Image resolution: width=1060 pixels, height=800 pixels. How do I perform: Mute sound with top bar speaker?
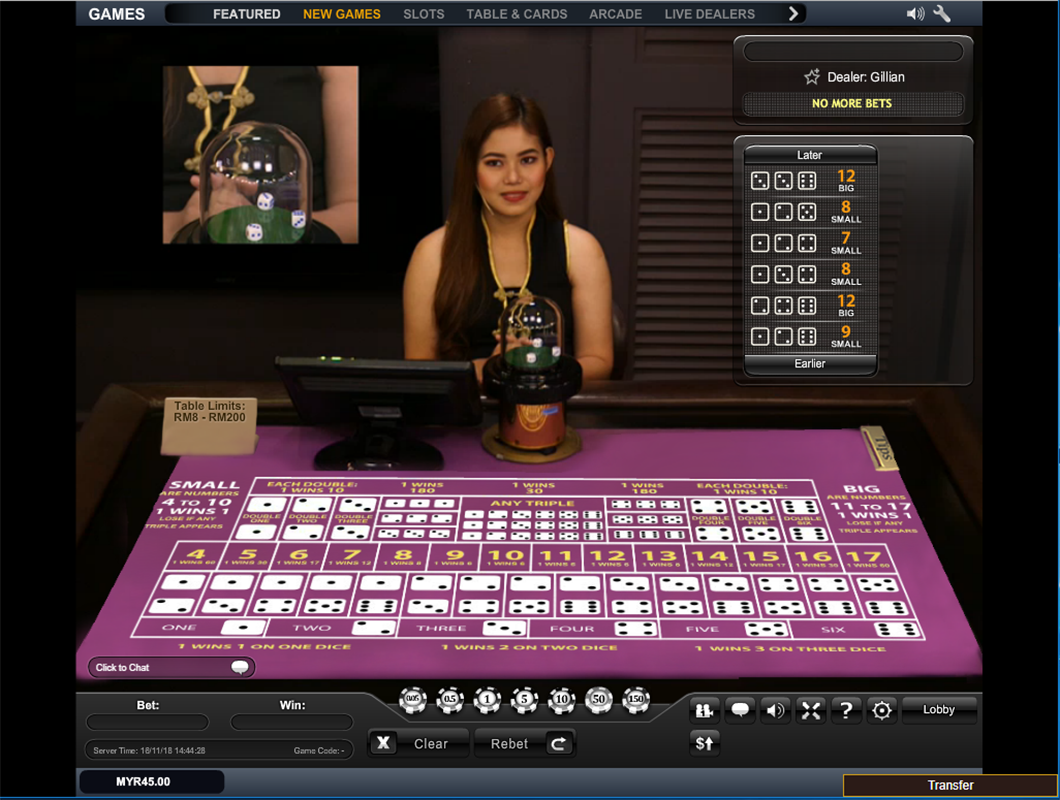[914, 14]
